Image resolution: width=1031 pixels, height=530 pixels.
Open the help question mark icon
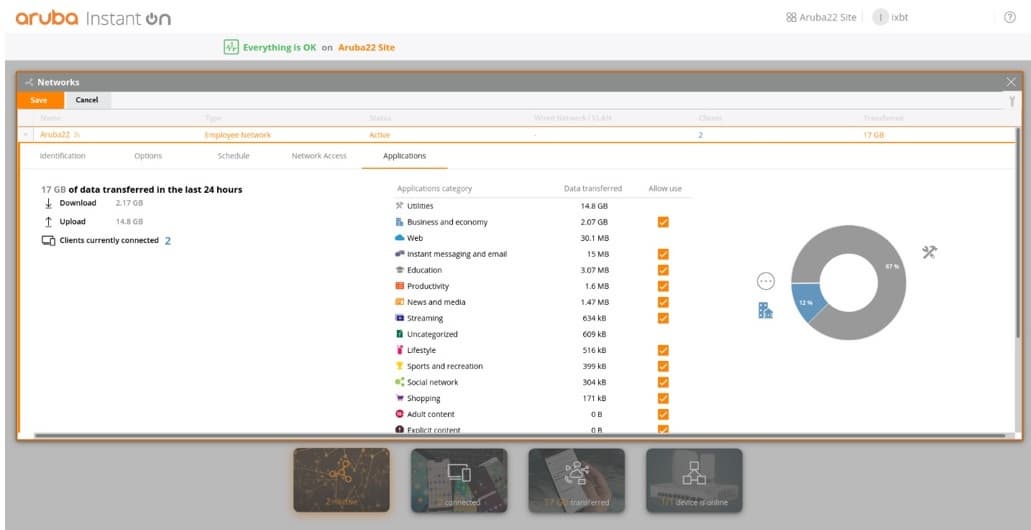point(1010,18)
